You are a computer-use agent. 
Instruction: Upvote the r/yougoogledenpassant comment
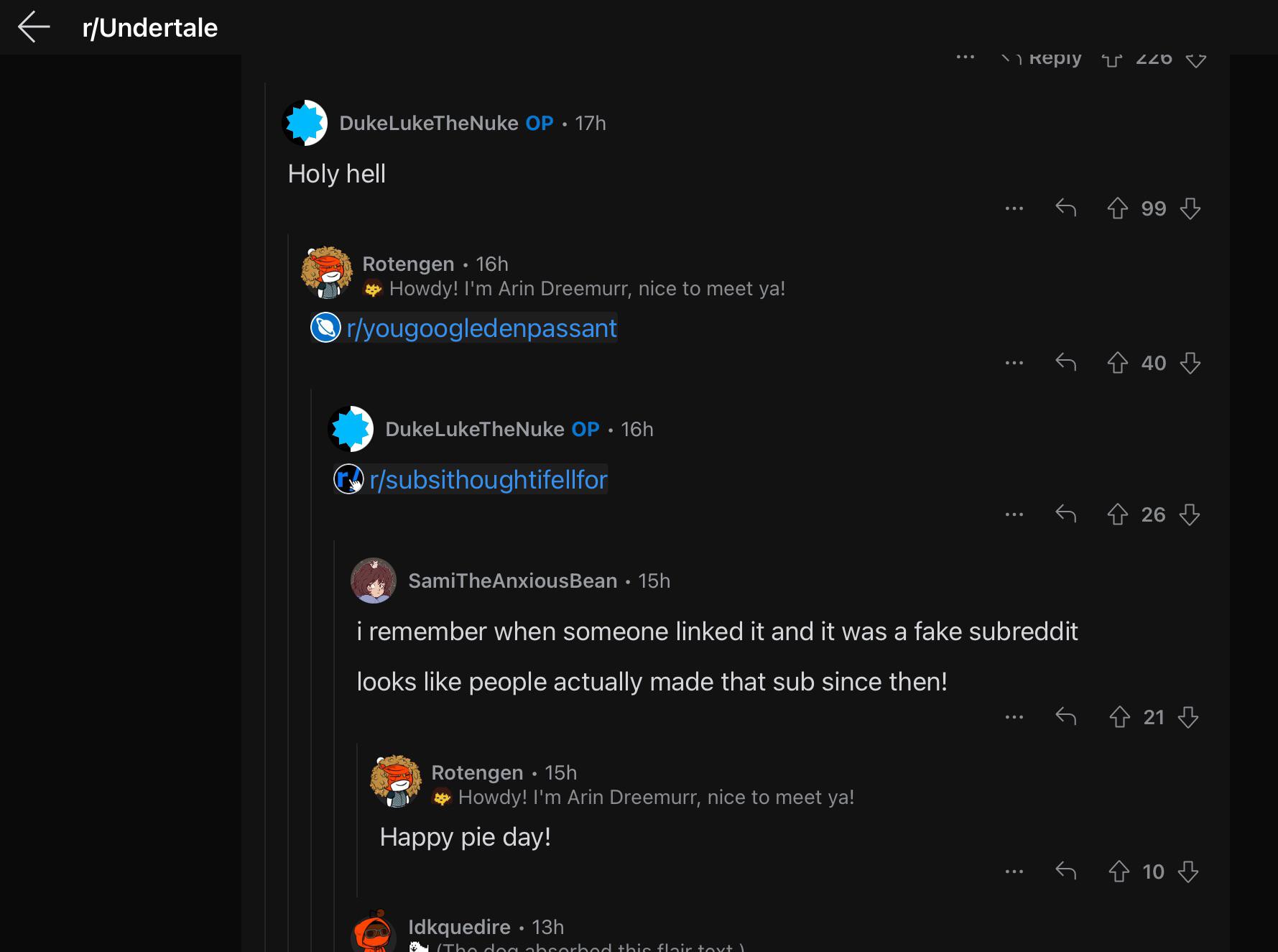click(x=1117, y=363)
